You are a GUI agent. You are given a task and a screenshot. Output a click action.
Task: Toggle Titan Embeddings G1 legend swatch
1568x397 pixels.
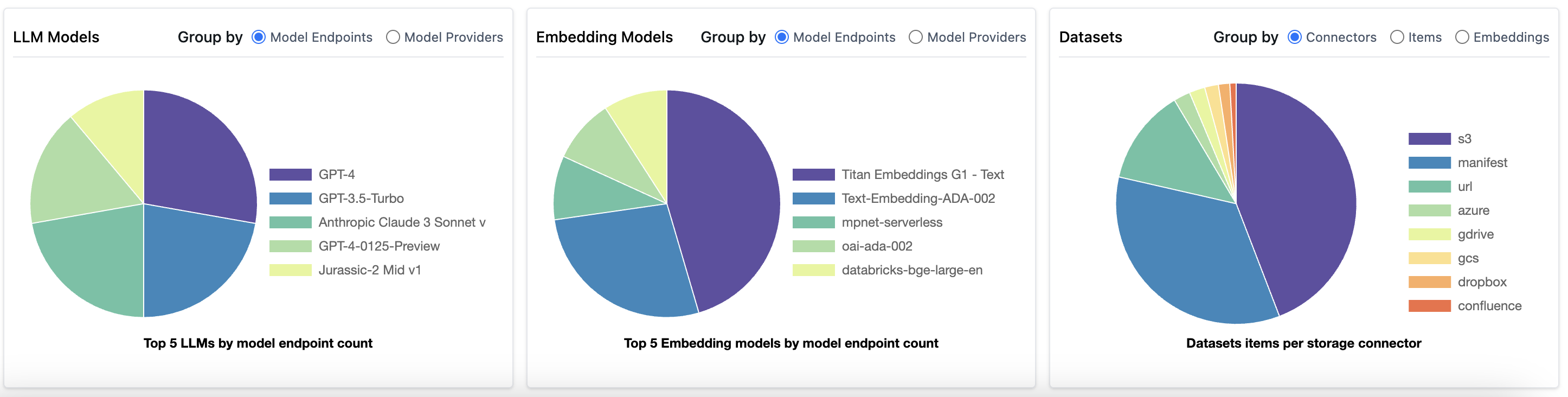pos(813,175)
